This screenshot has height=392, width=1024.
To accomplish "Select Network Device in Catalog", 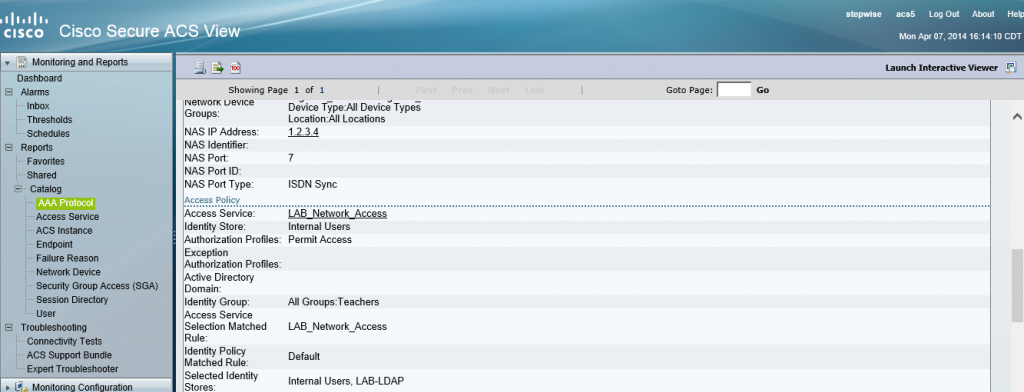I will 69,272.
